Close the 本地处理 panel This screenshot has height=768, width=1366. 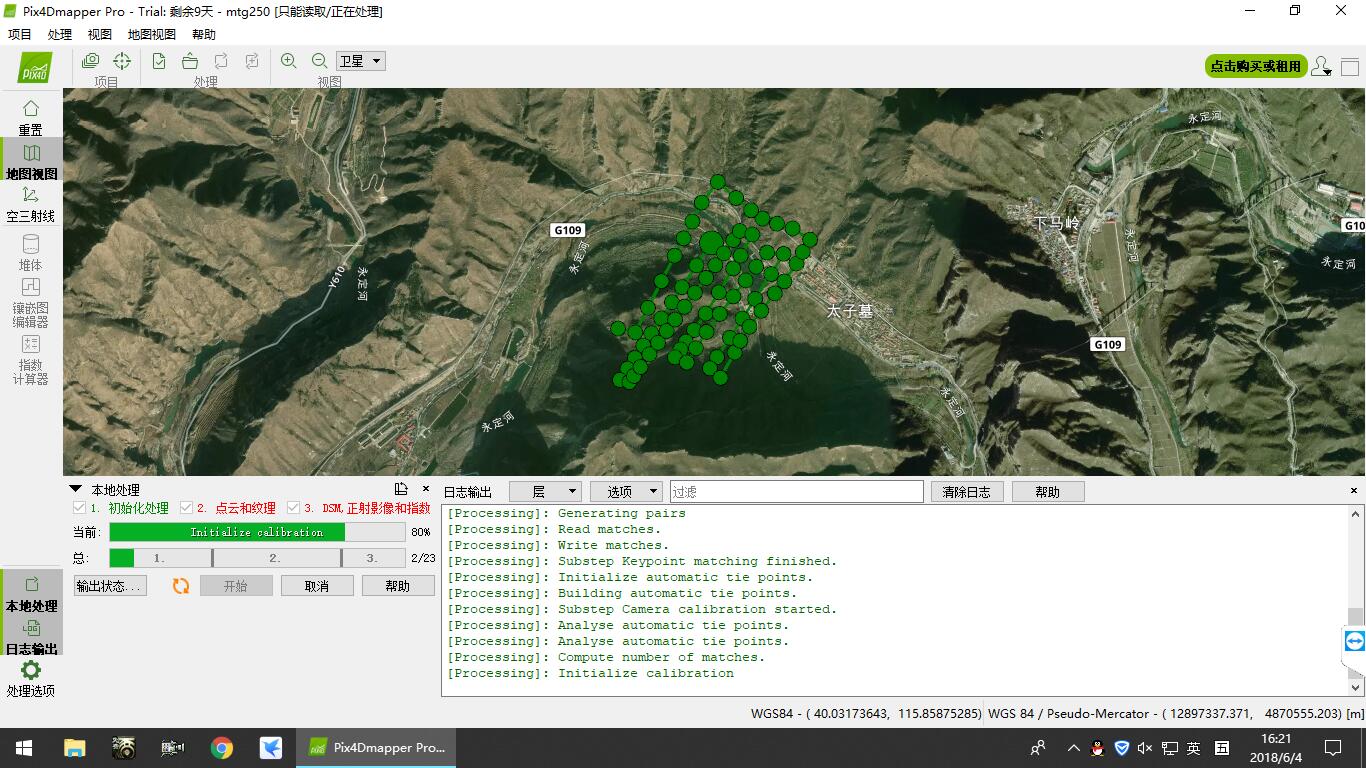click(426, 489)
